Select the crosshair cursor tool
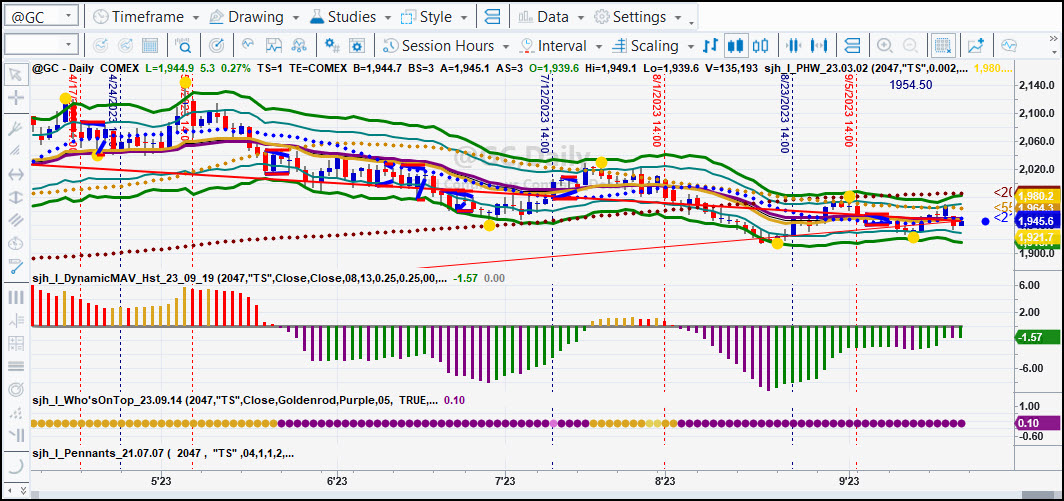1064x501 pixels. tap(16, 98)
